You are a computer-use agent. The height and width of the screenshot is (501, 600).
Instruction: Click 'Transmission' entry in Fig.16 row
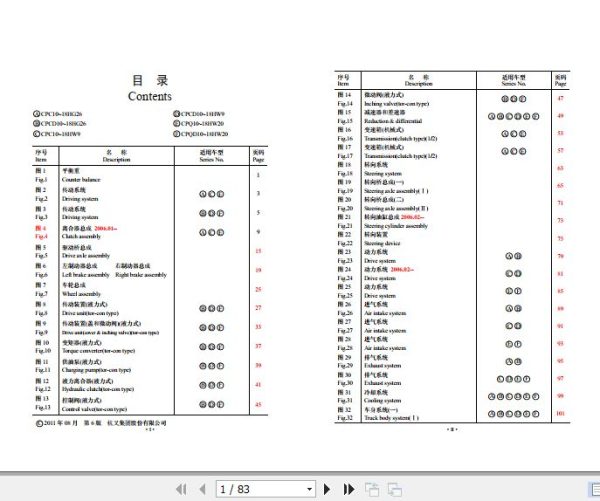[401, 138]
